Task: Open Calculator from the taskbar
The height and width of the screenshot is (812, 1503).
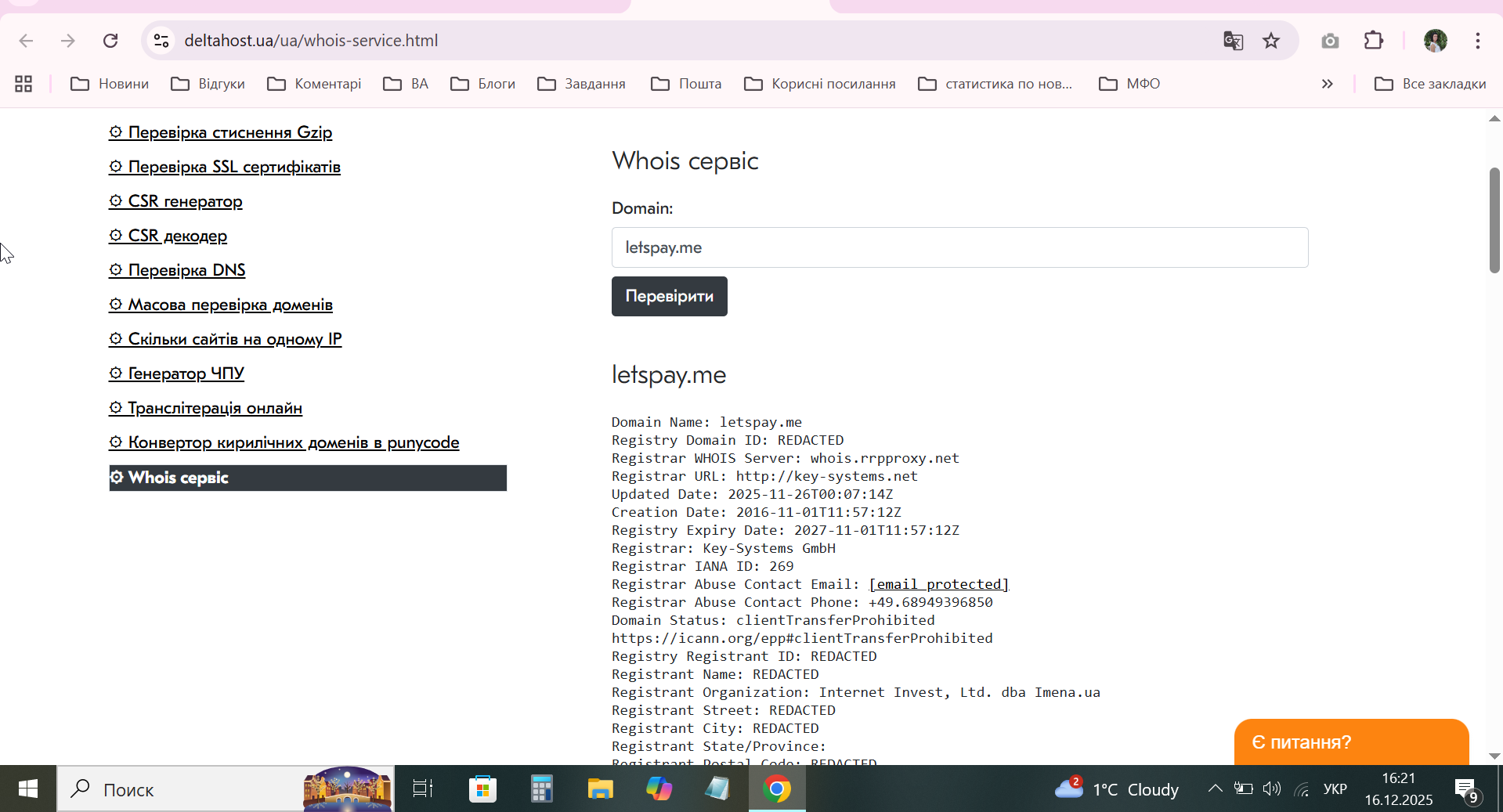Action: [x=541, y=789]
